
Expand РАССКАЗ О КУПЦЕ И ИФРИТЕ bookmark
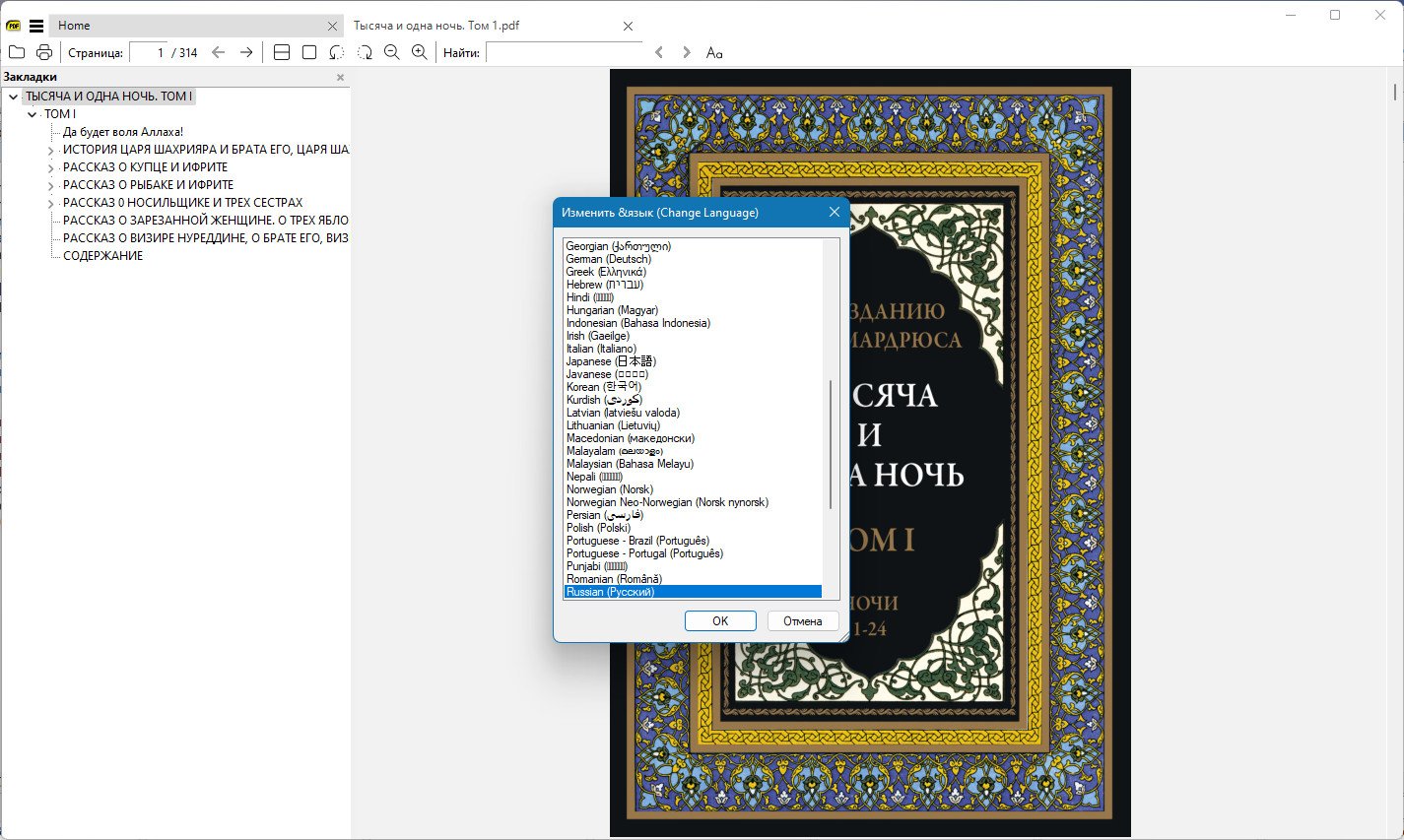point(50,168)
